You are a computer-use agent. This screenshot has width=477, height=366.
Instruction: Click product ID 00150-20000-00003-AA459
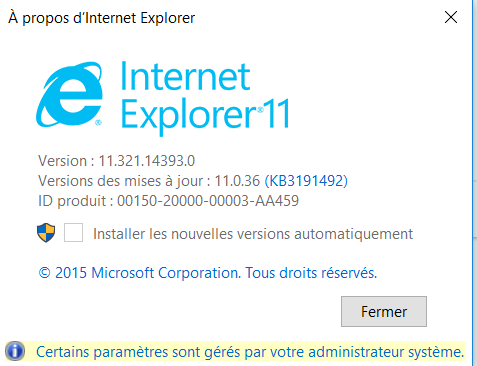click(208, 201)
